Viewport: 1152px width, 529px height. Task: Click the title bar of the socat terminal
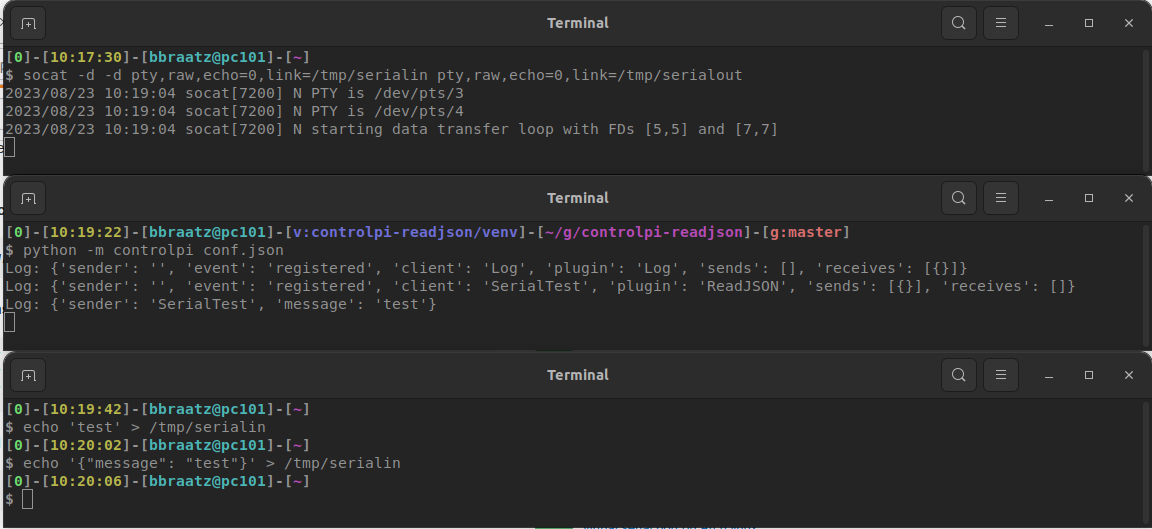(577, 24)
